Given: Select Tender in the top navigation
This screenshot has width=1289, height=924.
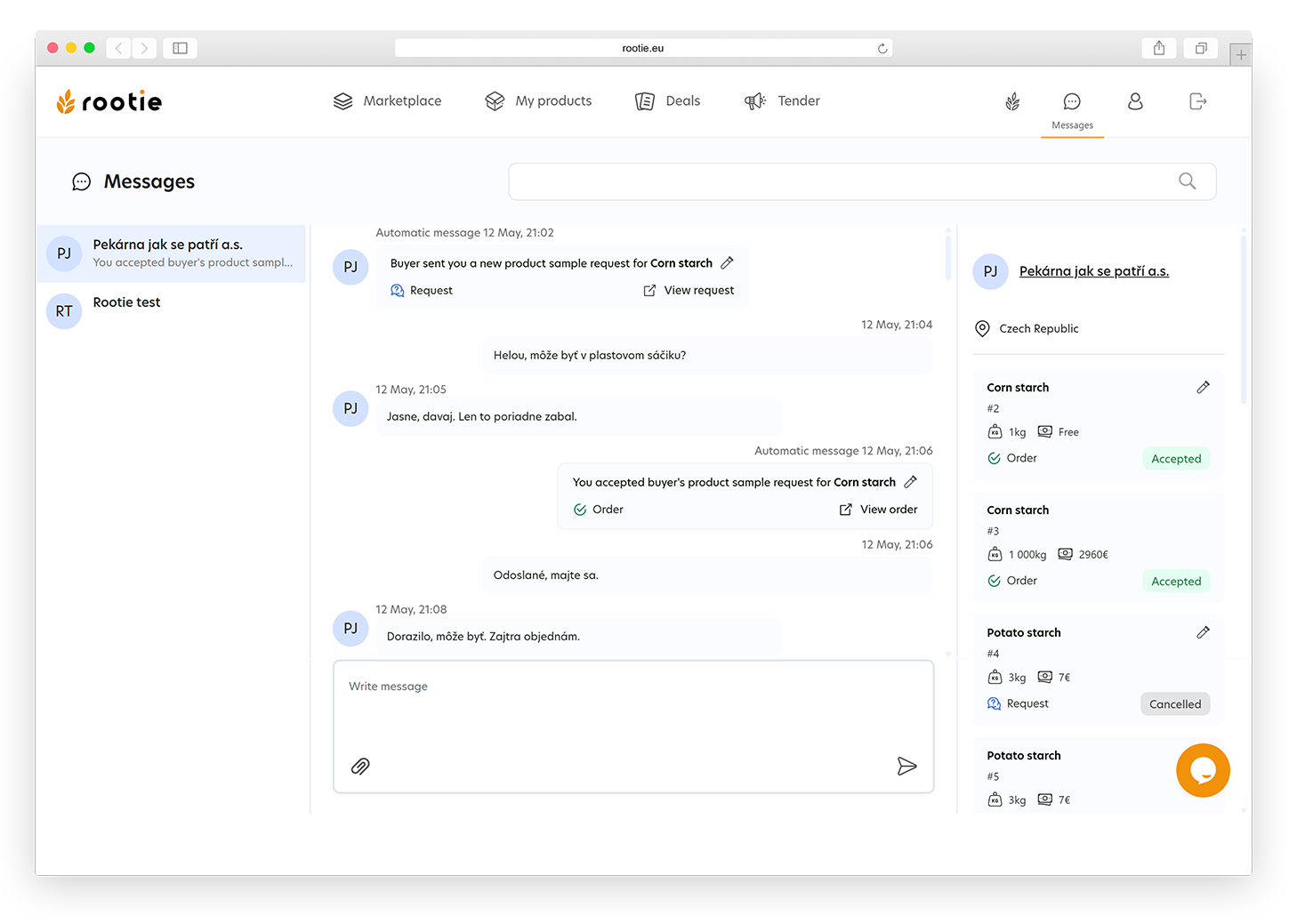Looking at the screenshot, I should pyautogui.click(x=798, y=100).
